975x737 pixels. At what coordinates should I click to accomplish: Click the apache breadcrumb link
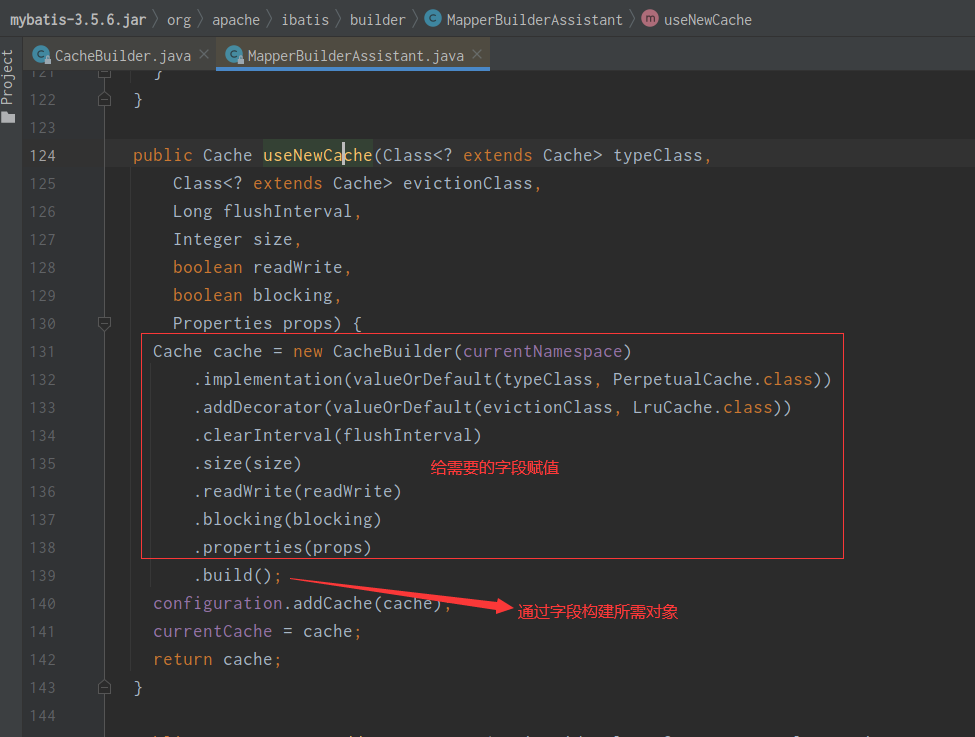tap(236, 18)
